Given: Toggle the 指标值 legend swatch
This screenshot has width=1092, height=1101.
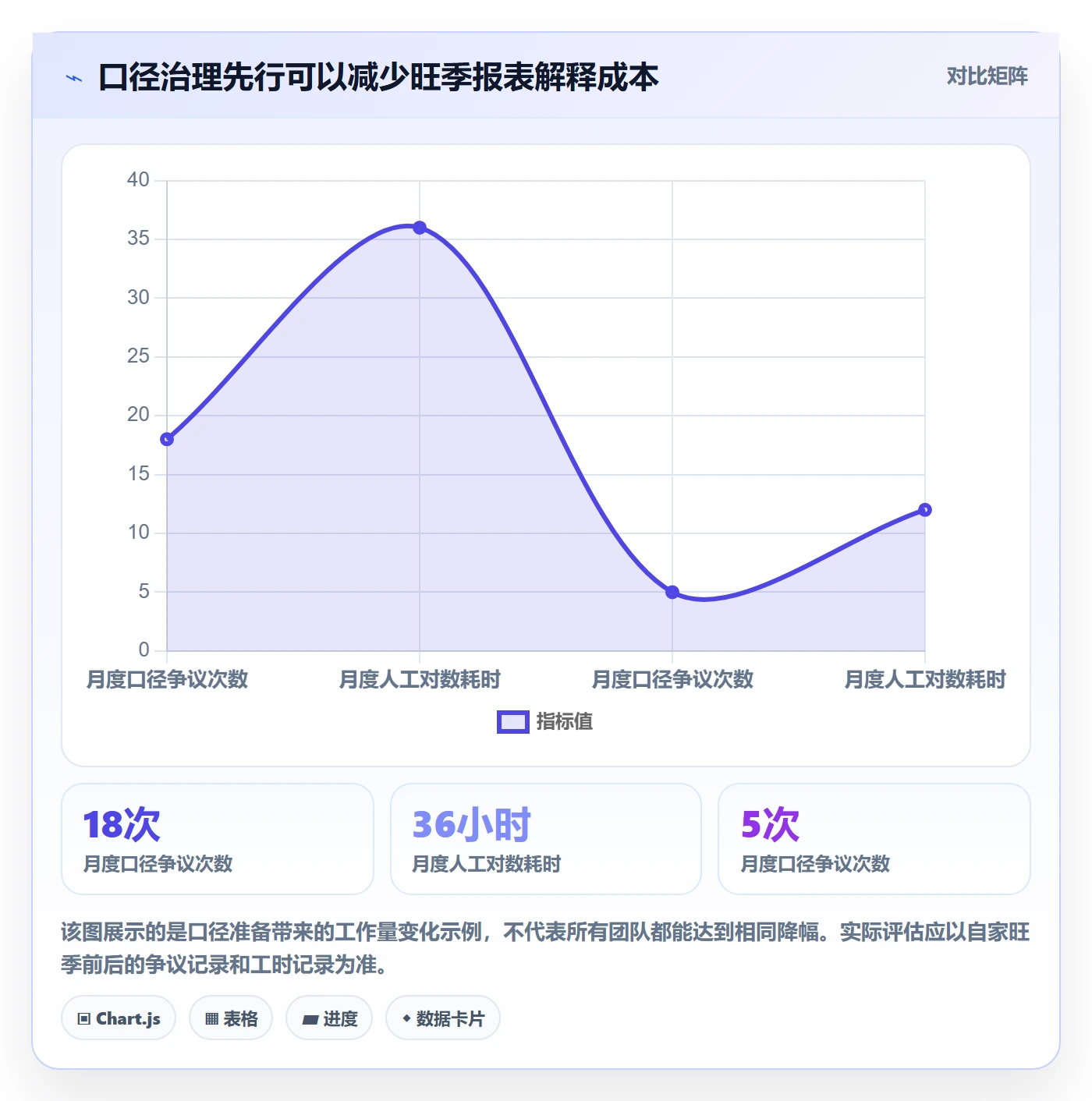Looking at the screenshot, I should pyautogui.click(x=512, y=722).
